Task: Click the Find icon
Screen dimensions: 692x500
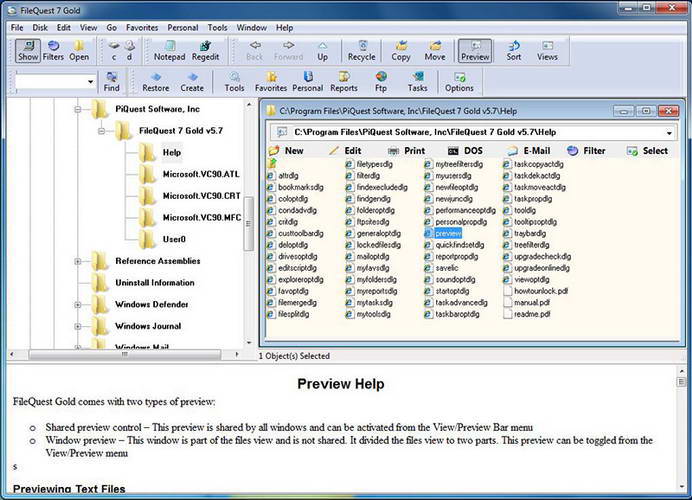Action: pos(112,82)
